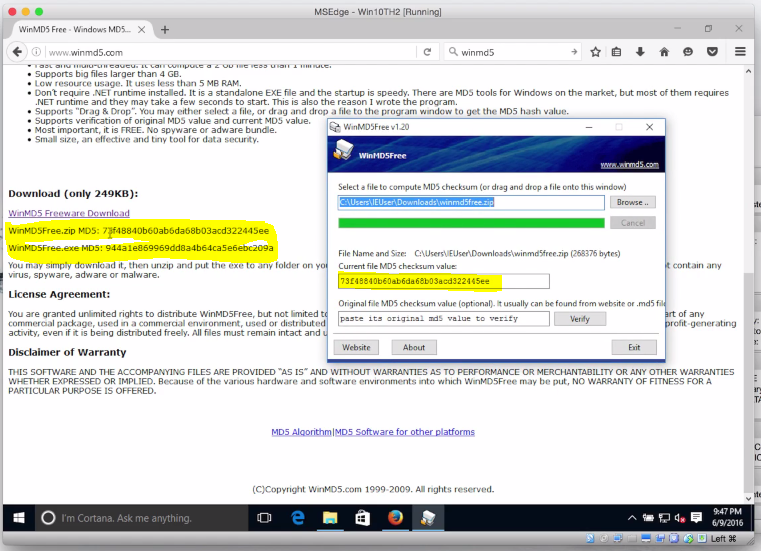The width and height of the screenshot is (761, 551).
Task: Open Firefox Hello smiley icon
Action: (x=688, y=52)
